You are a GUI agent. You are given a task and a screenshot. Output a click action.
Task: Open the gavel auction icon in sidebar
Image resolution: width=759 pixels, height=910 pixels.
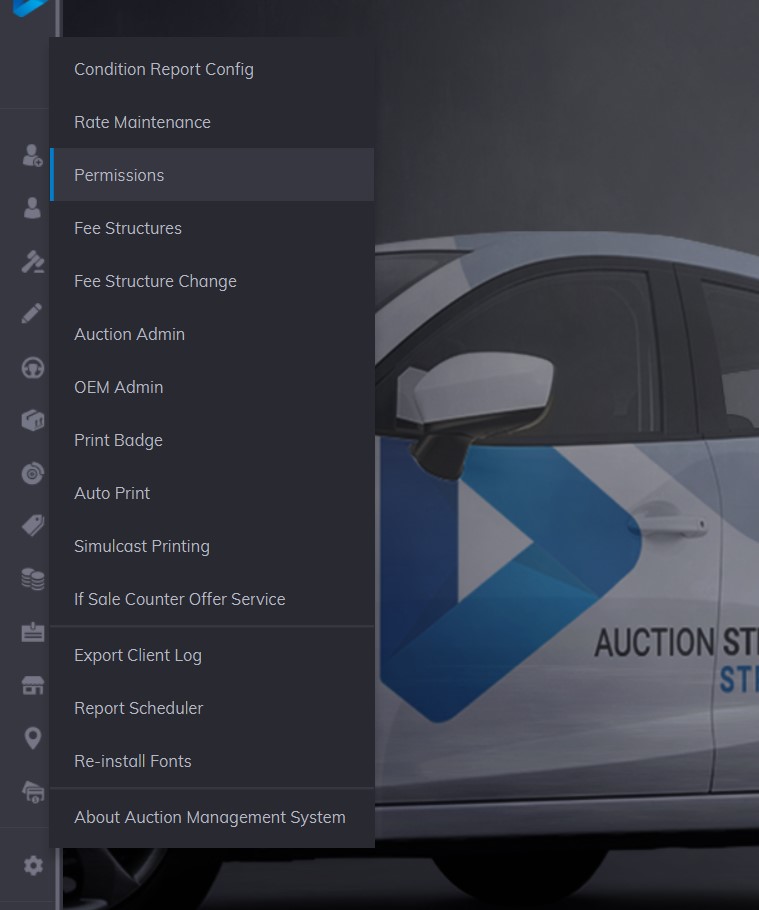pyautogui.click(x=32, y=262)
